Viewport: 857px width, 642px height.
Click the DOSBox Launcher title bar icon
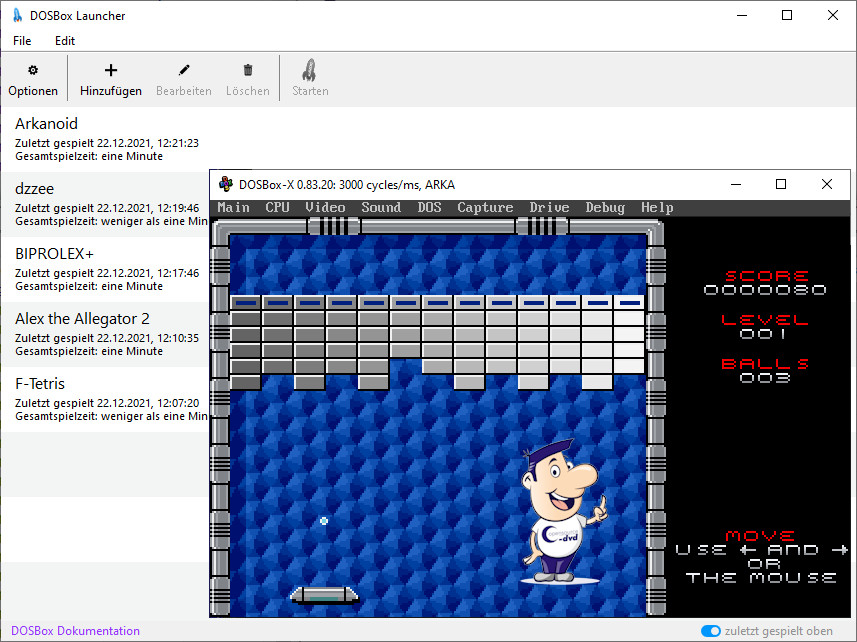tap(17, 16)
